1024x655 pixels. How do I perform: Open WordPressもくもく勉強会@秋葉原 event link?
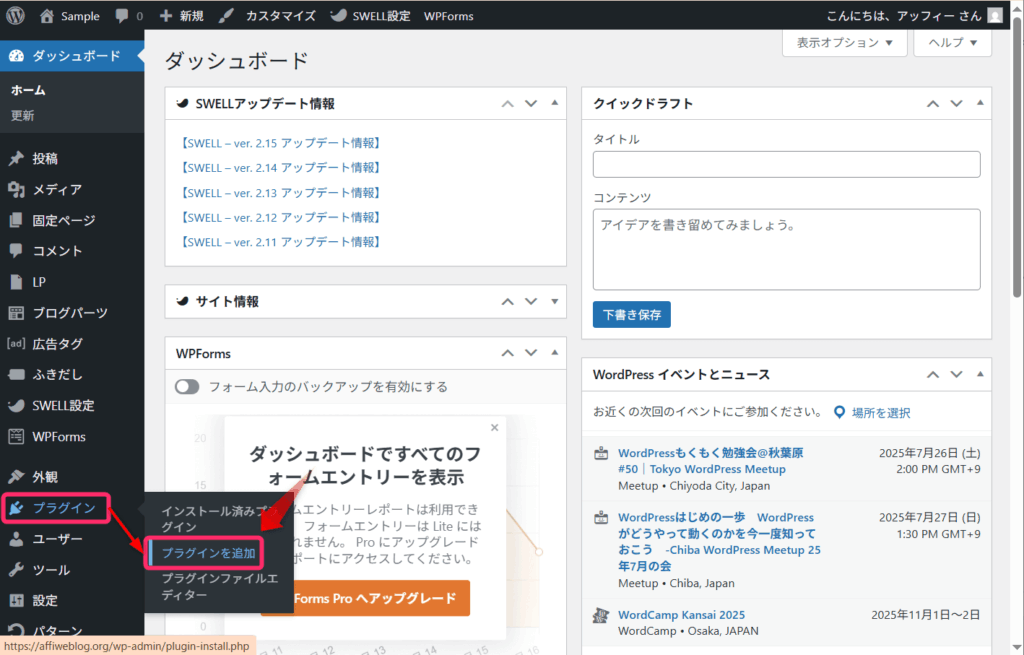[711, 461]
